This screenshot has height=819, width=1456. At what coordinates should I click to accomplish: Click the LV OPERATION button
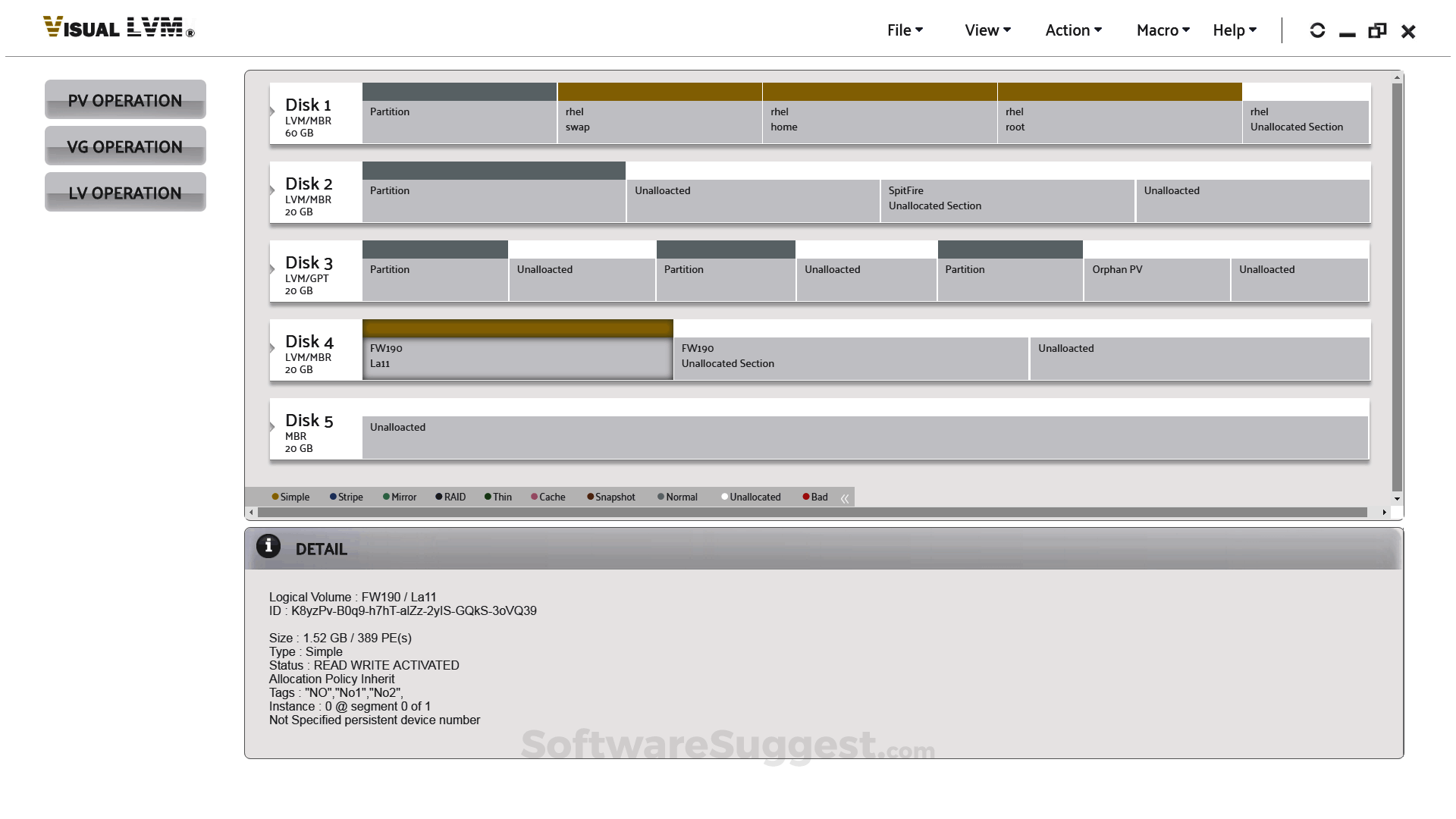[x=125, y=193]
